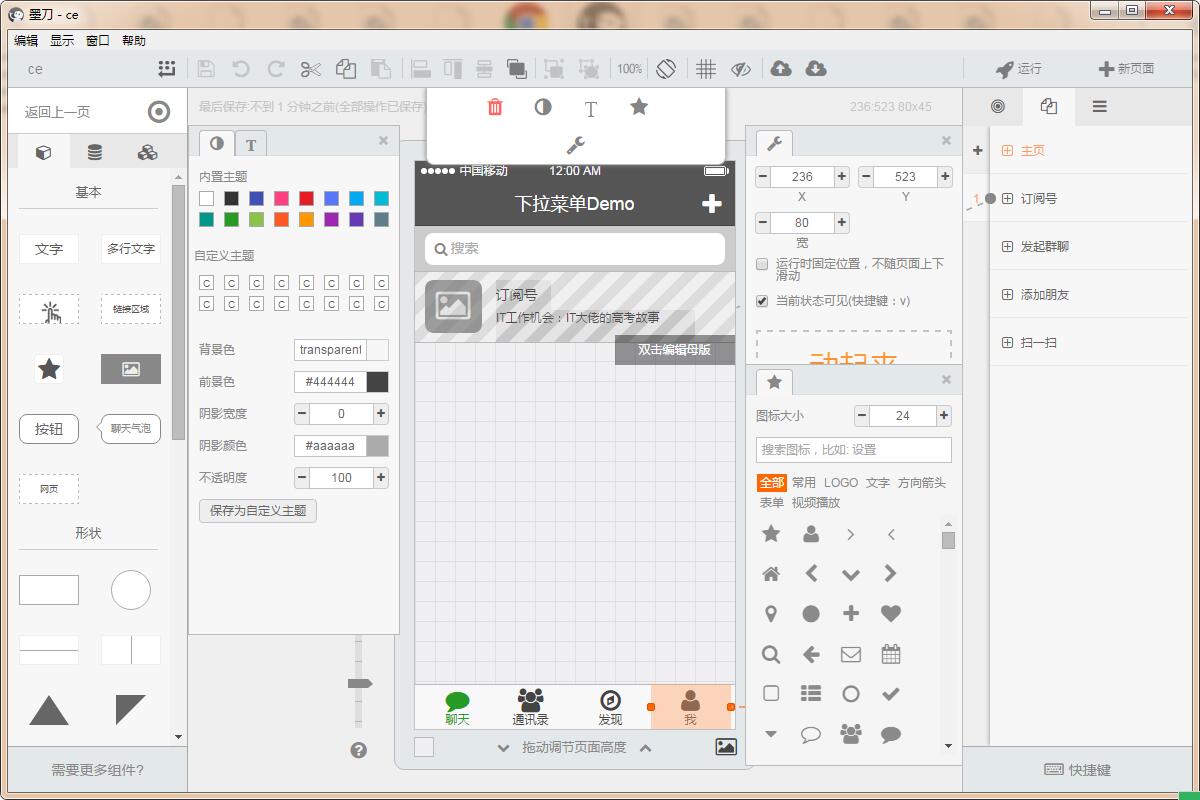The height and width of the screenshot is (800, 1200).
Task: Enable fixed position while running checkbox
Action: 762,264
